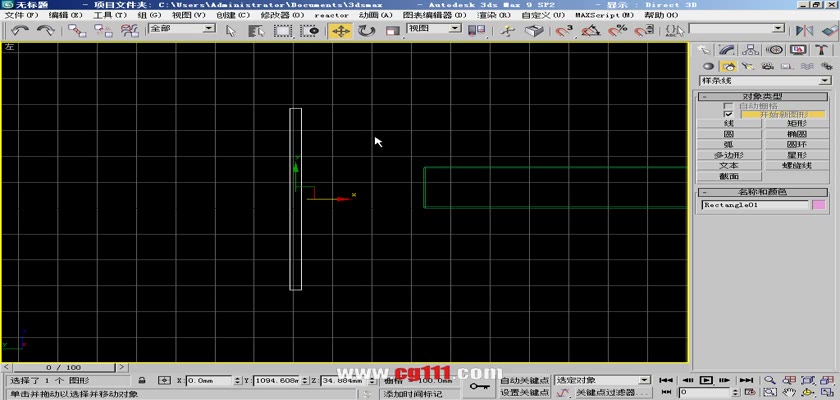Toggle the Spinner Snap icon
Image resolution: width=840 pixels, height=400 pixels.
click(643, 31)
